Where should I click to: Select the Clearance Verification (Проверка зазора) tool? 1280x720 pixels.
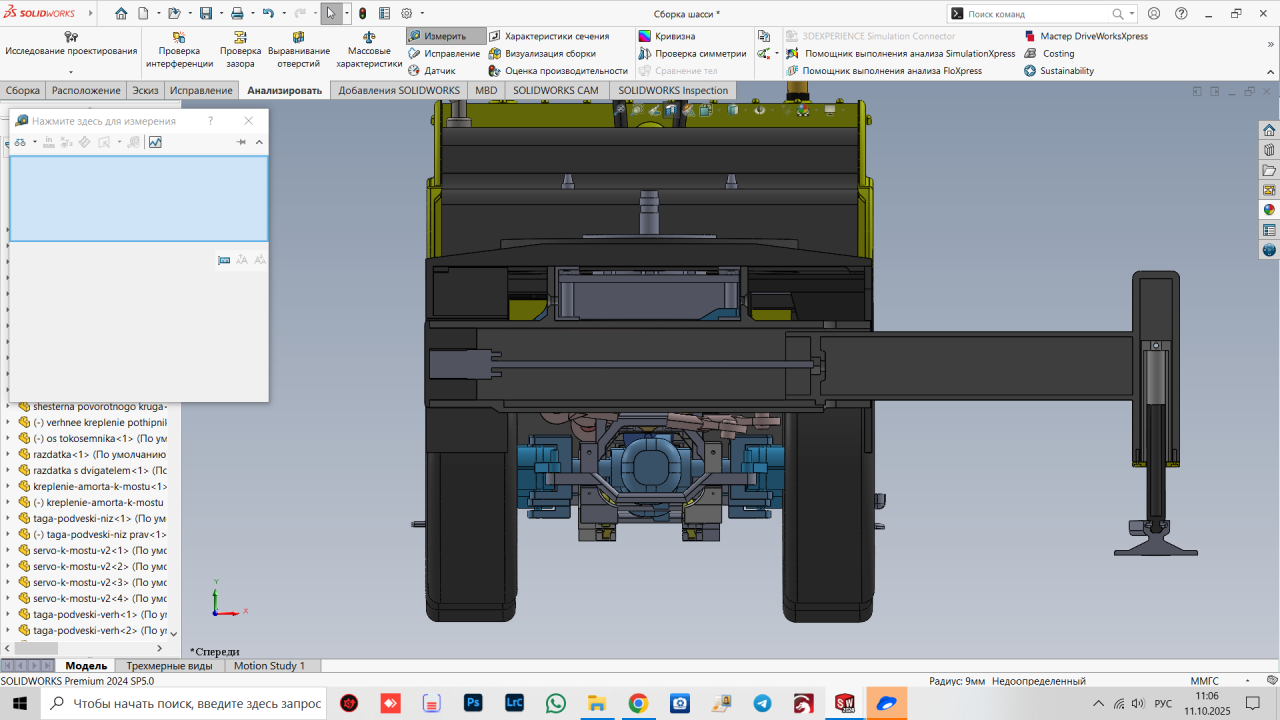point(240,50)
